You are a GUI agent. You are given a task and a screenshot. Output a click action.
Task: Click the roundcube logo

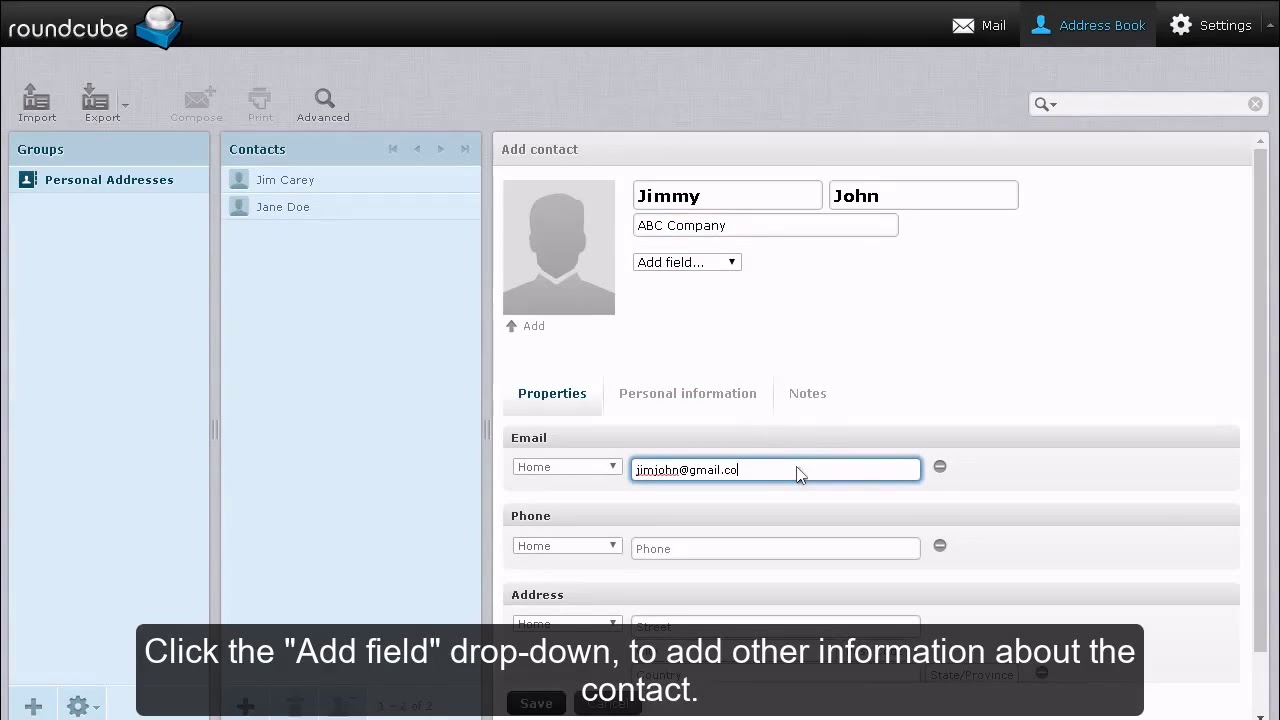95,26
